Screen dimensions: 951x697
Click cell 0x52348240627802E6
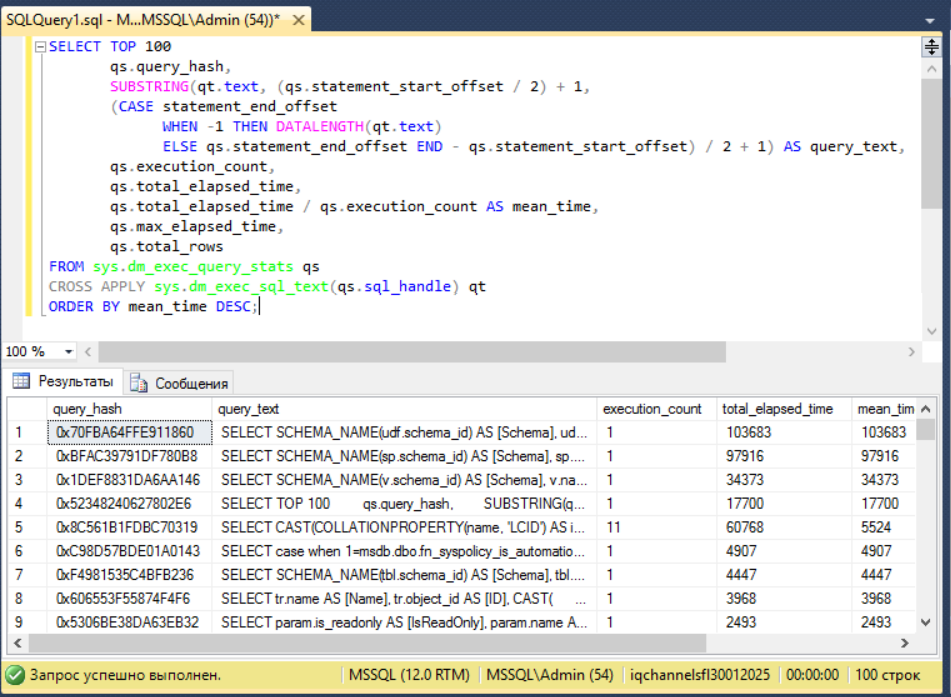pos(129,503)
